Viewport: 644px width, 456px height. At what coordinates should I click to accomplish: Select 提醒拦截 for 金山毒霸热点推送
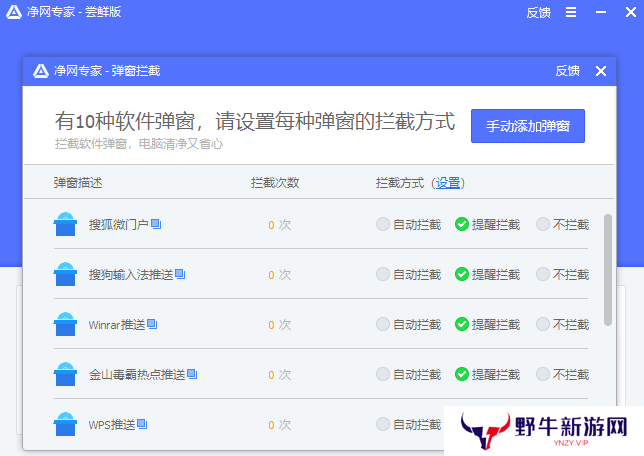click(x=488, y=374)
